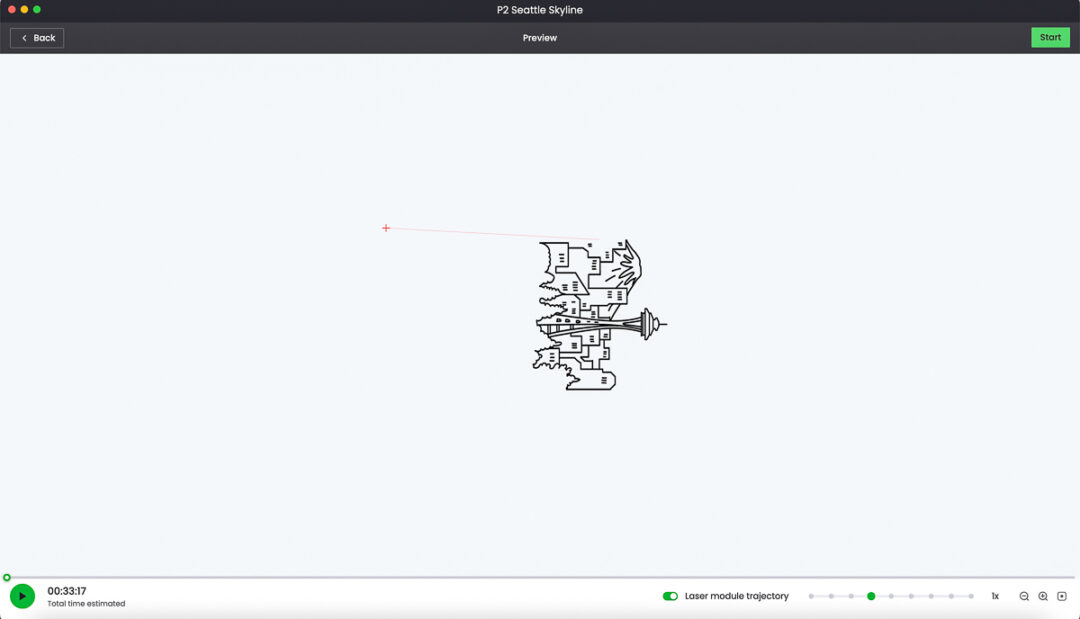The width and height of the screenshot is (1080, 619).
Task: Select the rightmost dot on speed slider
Action: coord(971,596)
